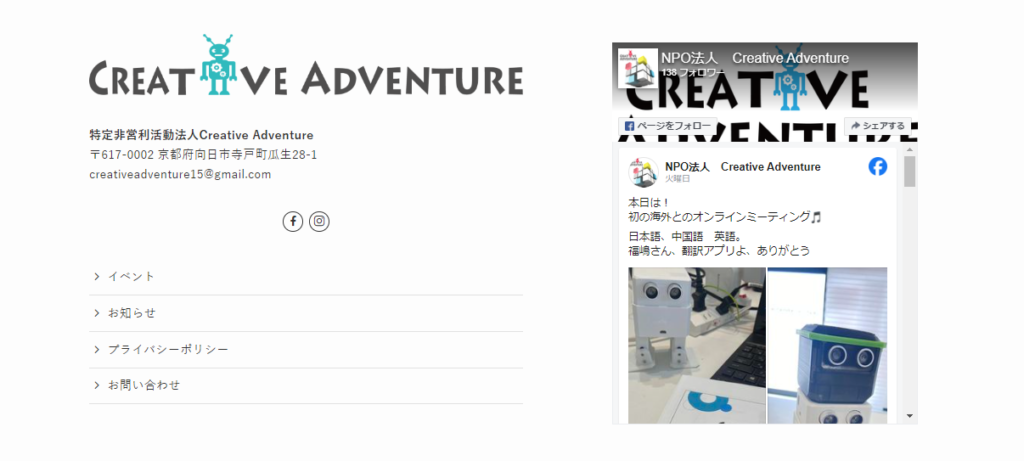1024x461 pixels.
Task: Click the chevron beside お知らせ
Action: 97,313
